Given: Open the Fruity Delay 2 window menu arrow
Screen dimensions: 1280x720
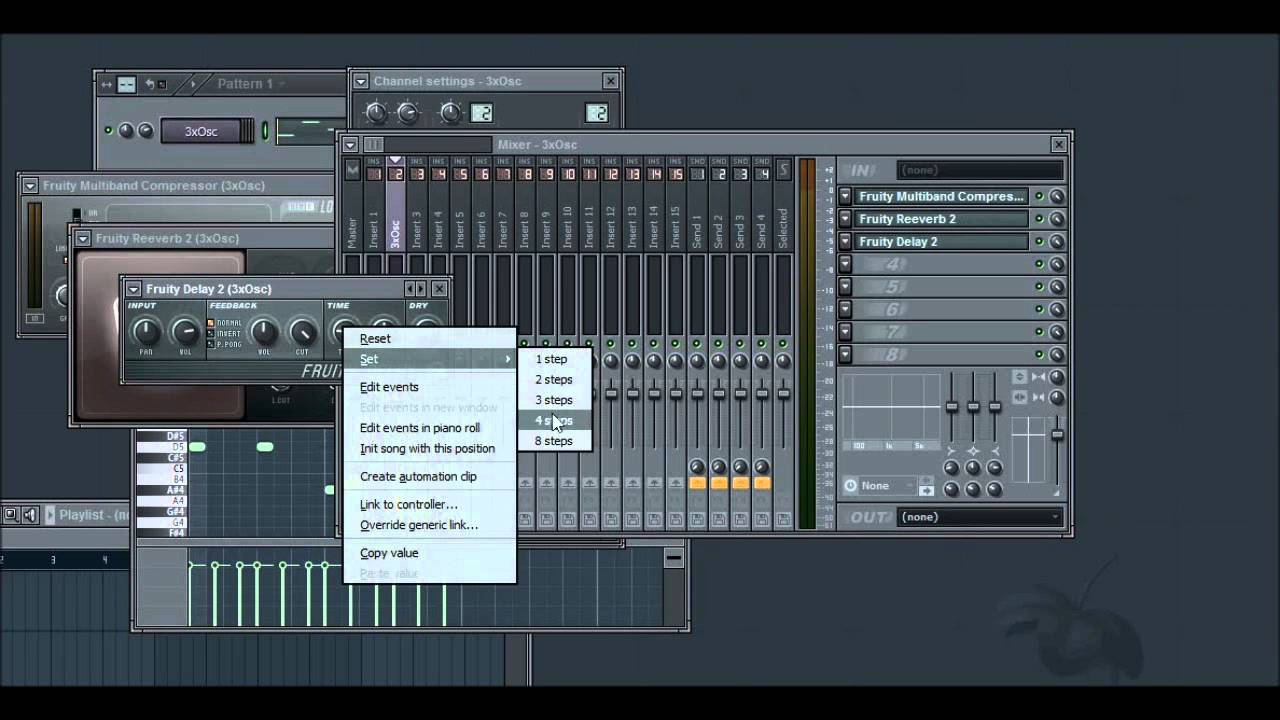Looking at the screenshot, I should pos(133,289).
